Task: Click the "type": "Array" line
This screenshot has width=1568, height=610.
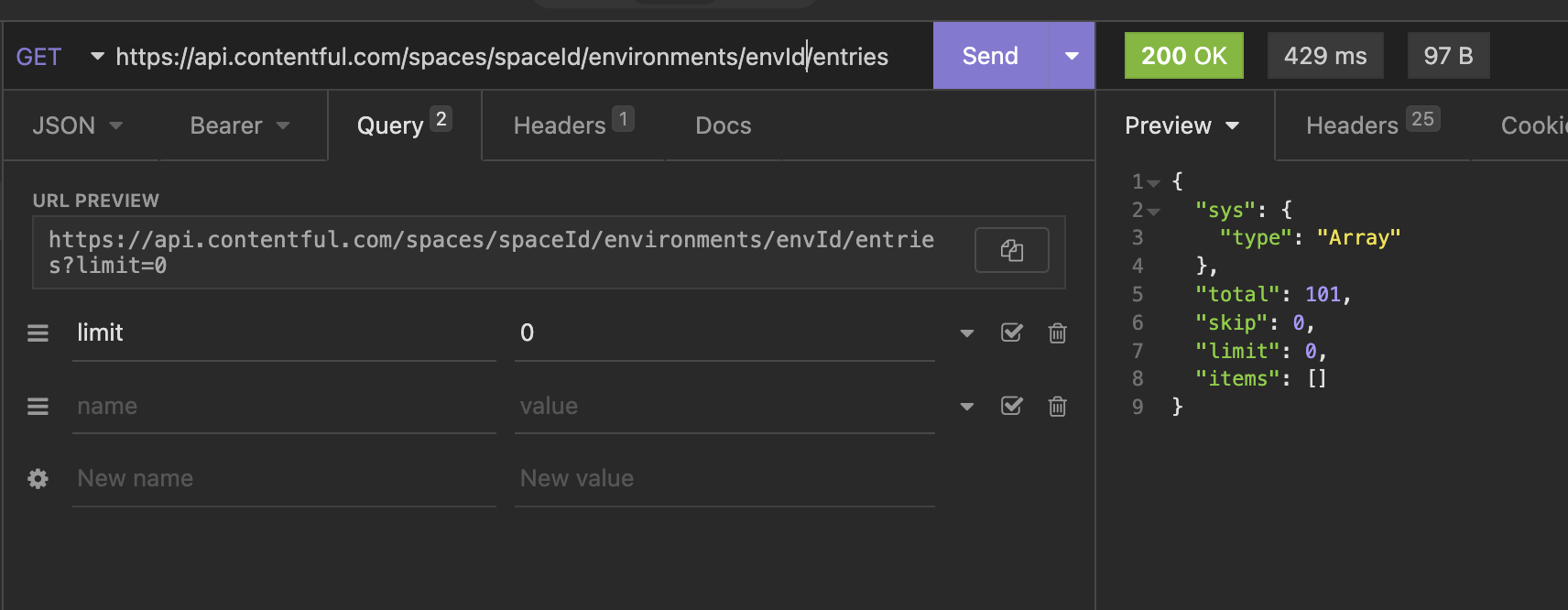Action: [x=1310, y=238]
